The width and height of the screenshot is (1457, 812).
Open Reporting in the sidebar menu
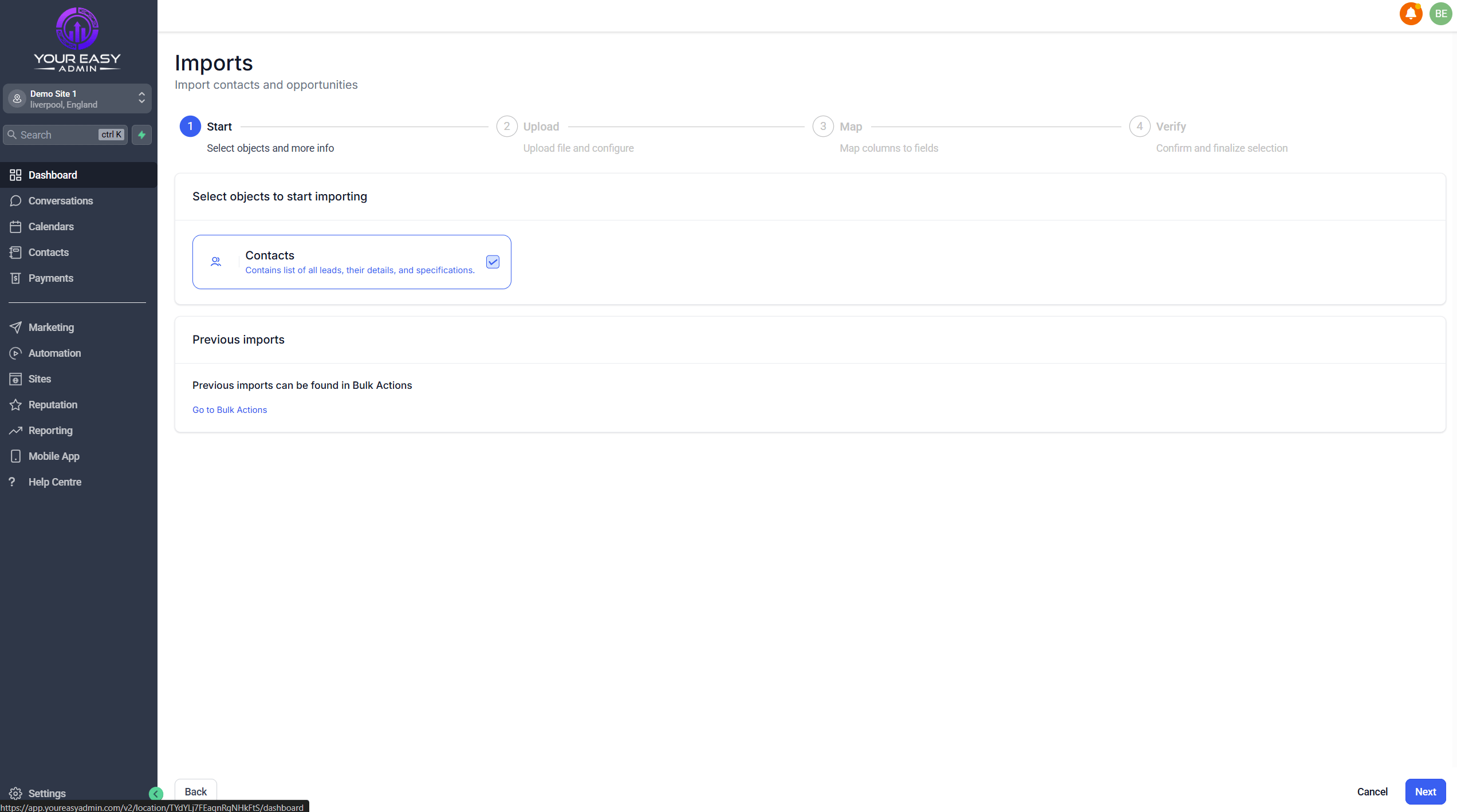[x=50, y=431]
